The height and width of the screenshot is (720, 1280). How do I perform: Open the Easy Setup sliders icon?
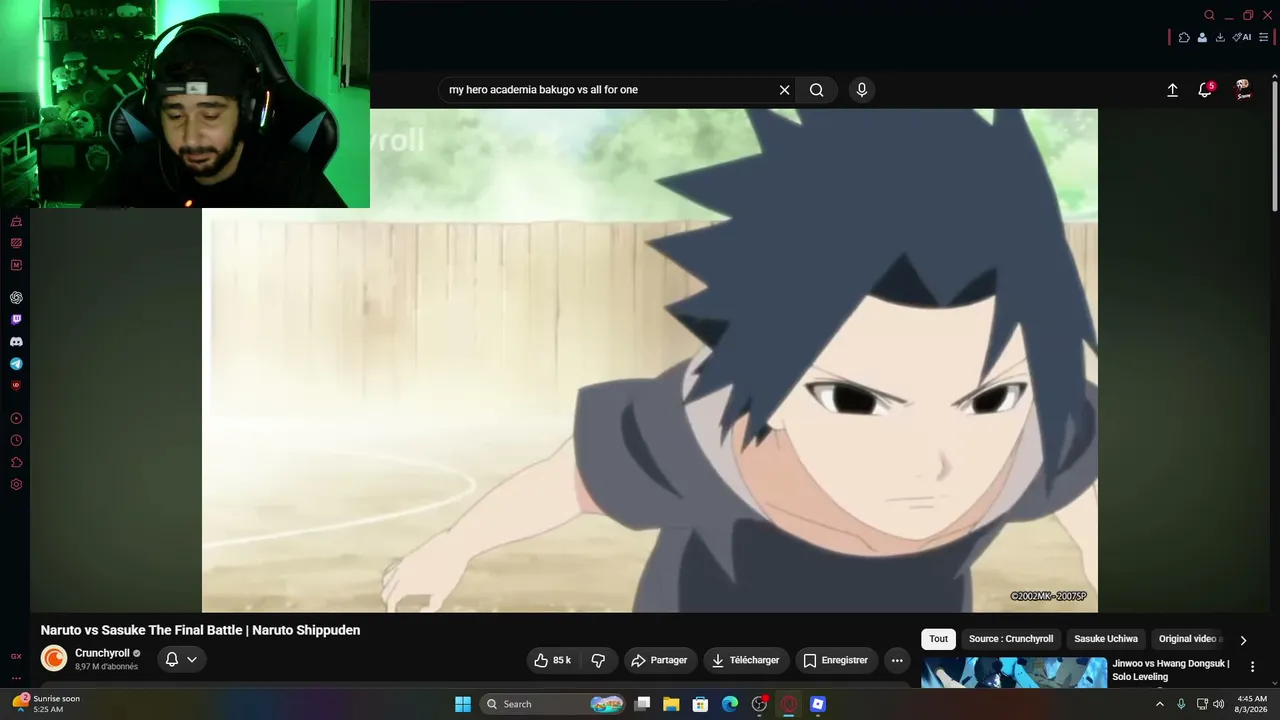tap(1264, 37)
